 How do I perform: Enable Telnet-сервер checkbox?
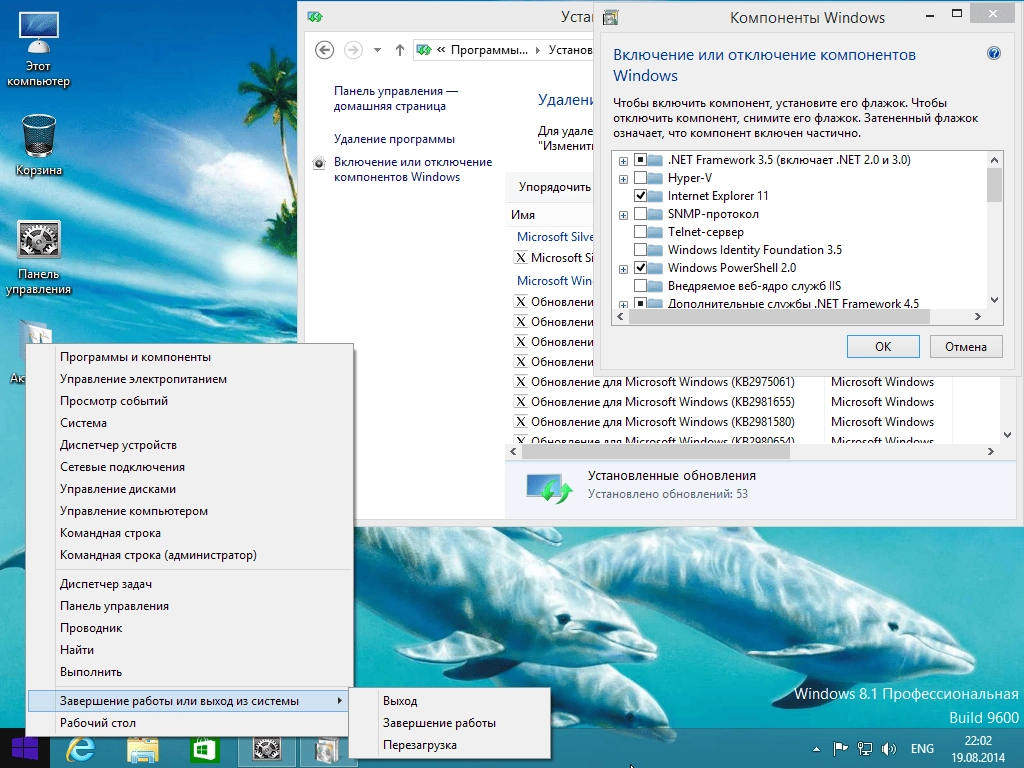pos(640,232)
